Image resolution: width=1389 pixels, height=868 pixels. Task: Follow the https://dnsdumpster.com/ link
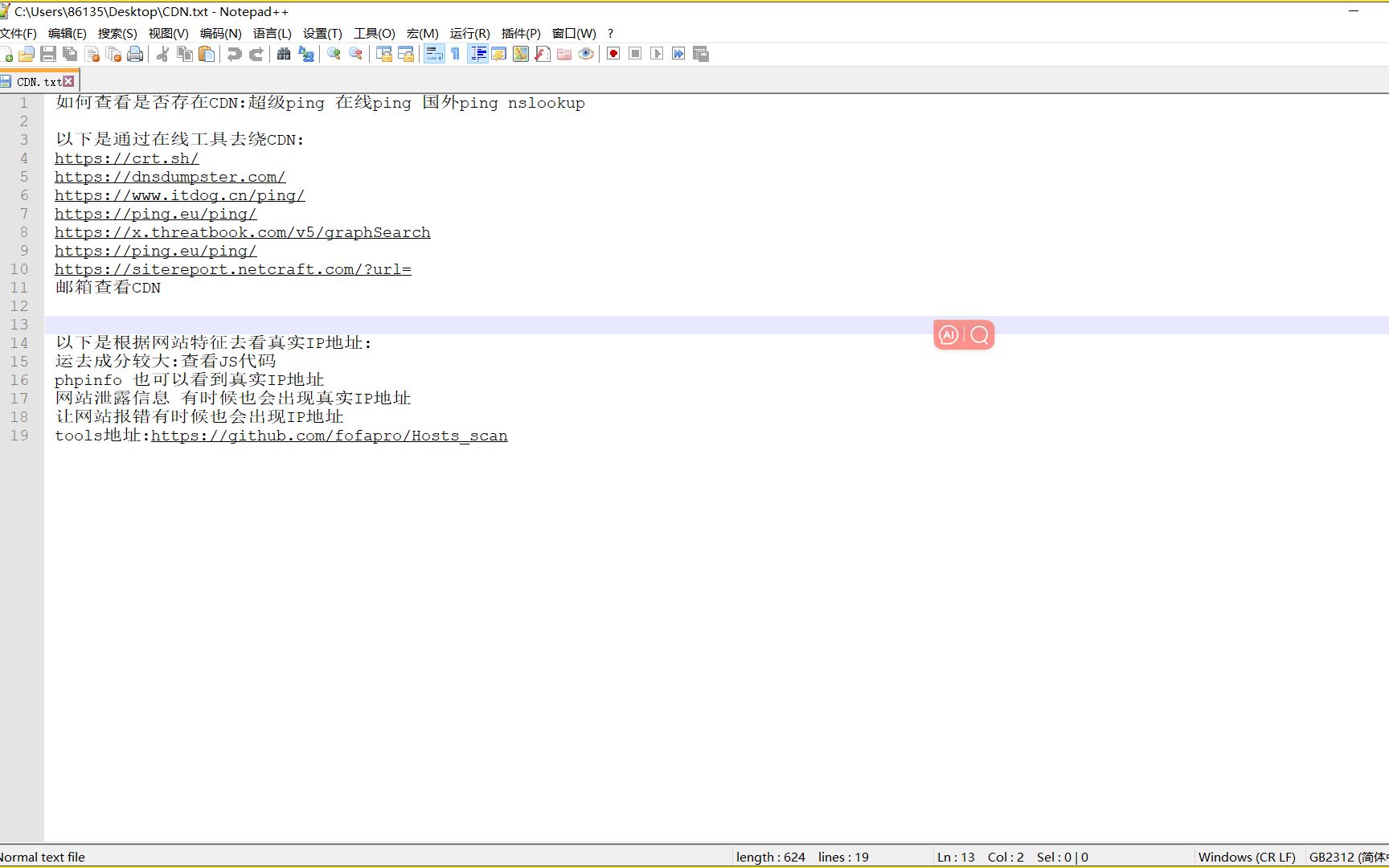[170, 177]
